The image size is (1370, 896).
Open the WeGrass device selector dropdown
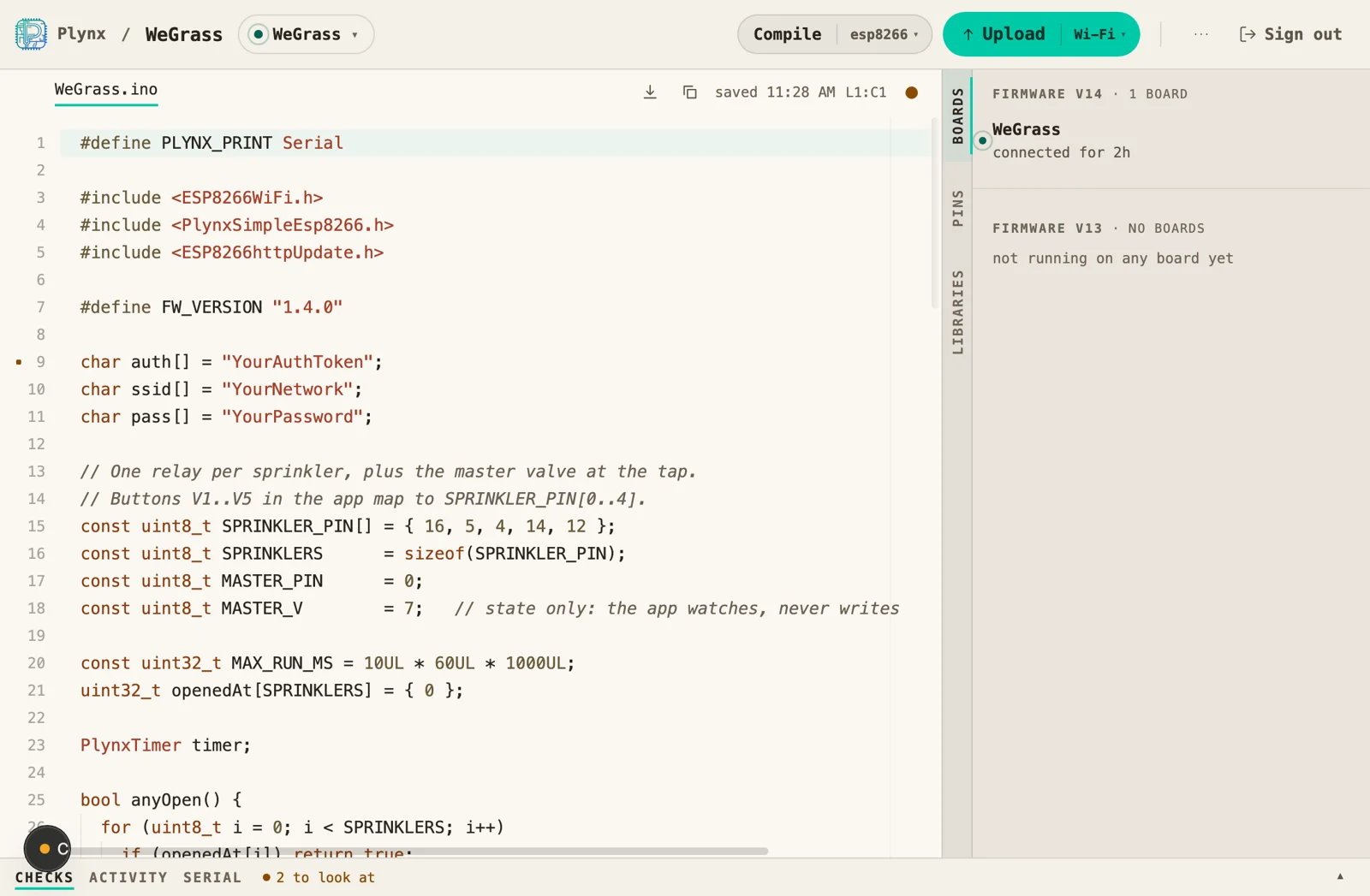click(x=306, y=34)
